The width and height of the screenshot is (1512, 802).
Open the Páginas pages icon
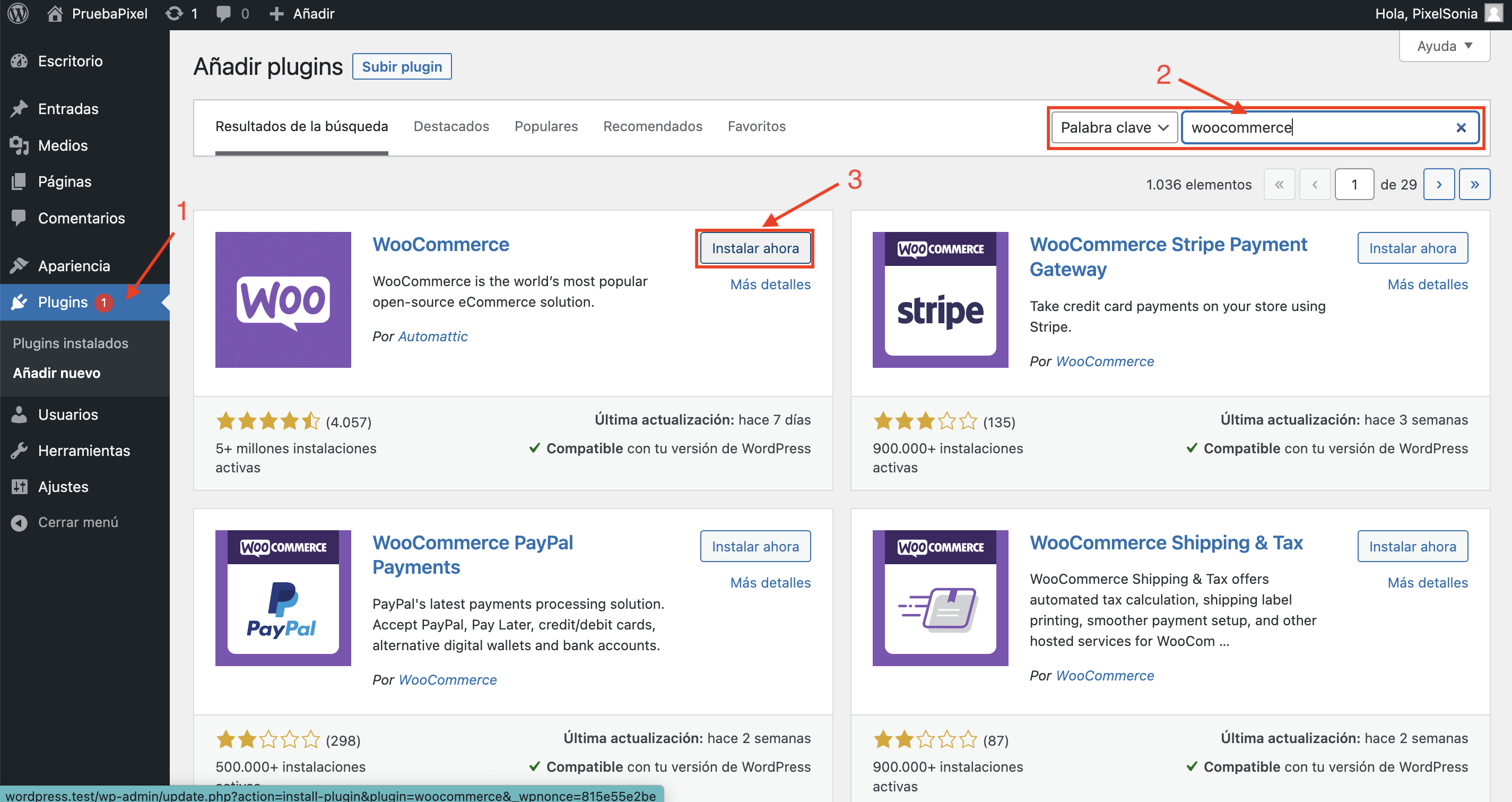coord(20,182)
